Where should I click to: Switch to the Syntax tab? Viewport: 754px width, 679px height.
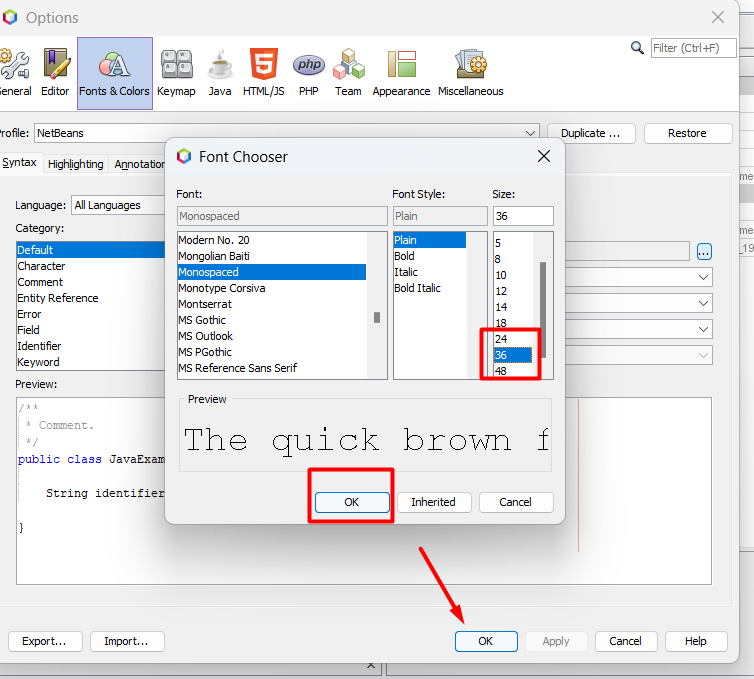(x=20, y=163)
